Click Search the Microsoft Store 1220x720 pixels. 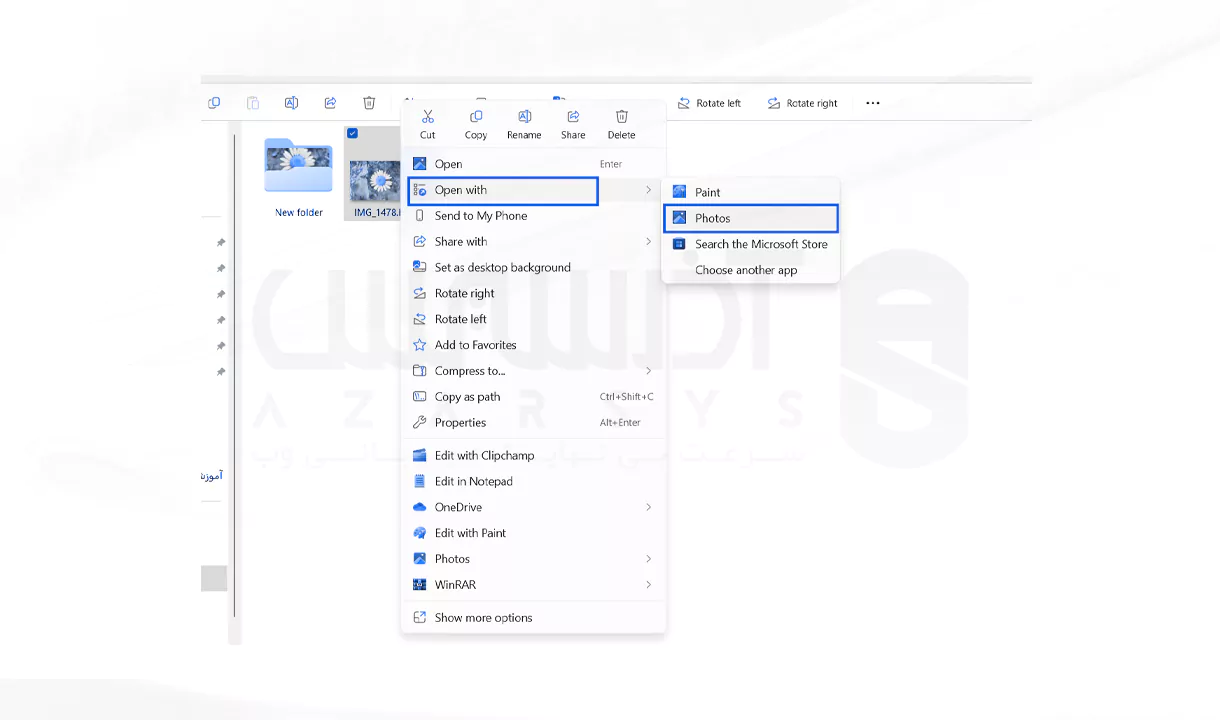(751, 244)
